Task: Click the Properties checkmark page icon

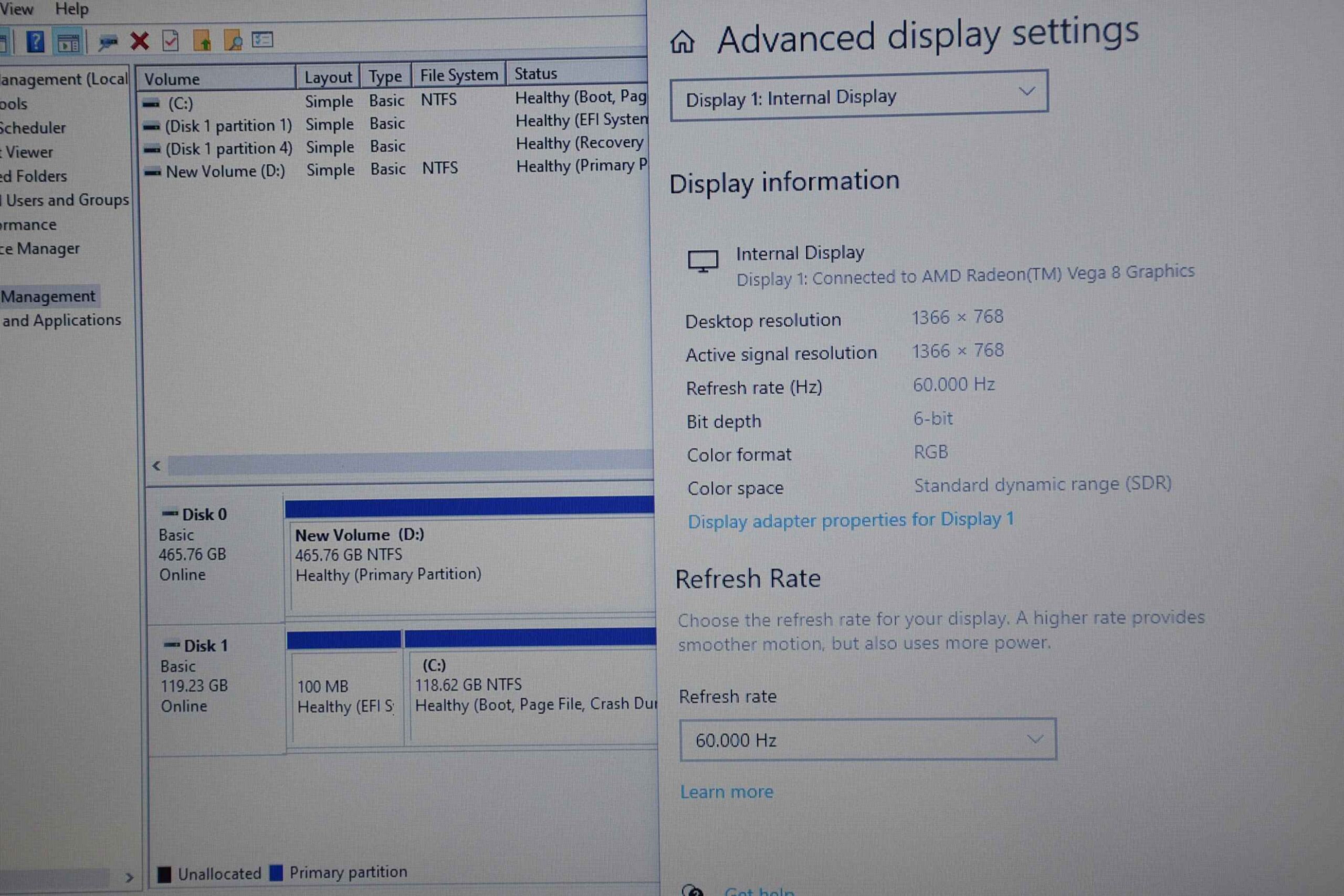Action: [x=170, y=40]
